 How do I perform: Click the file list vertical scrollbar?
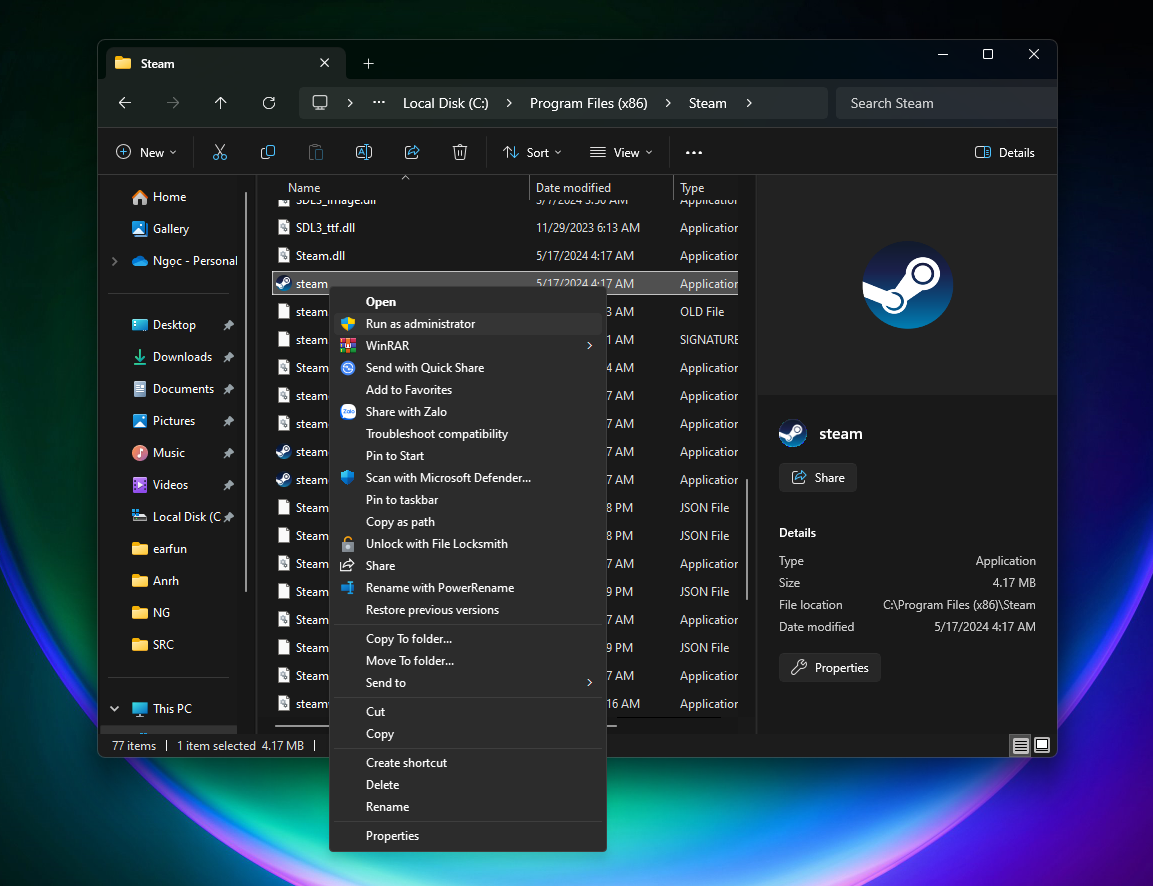click(x=747, y=539)
